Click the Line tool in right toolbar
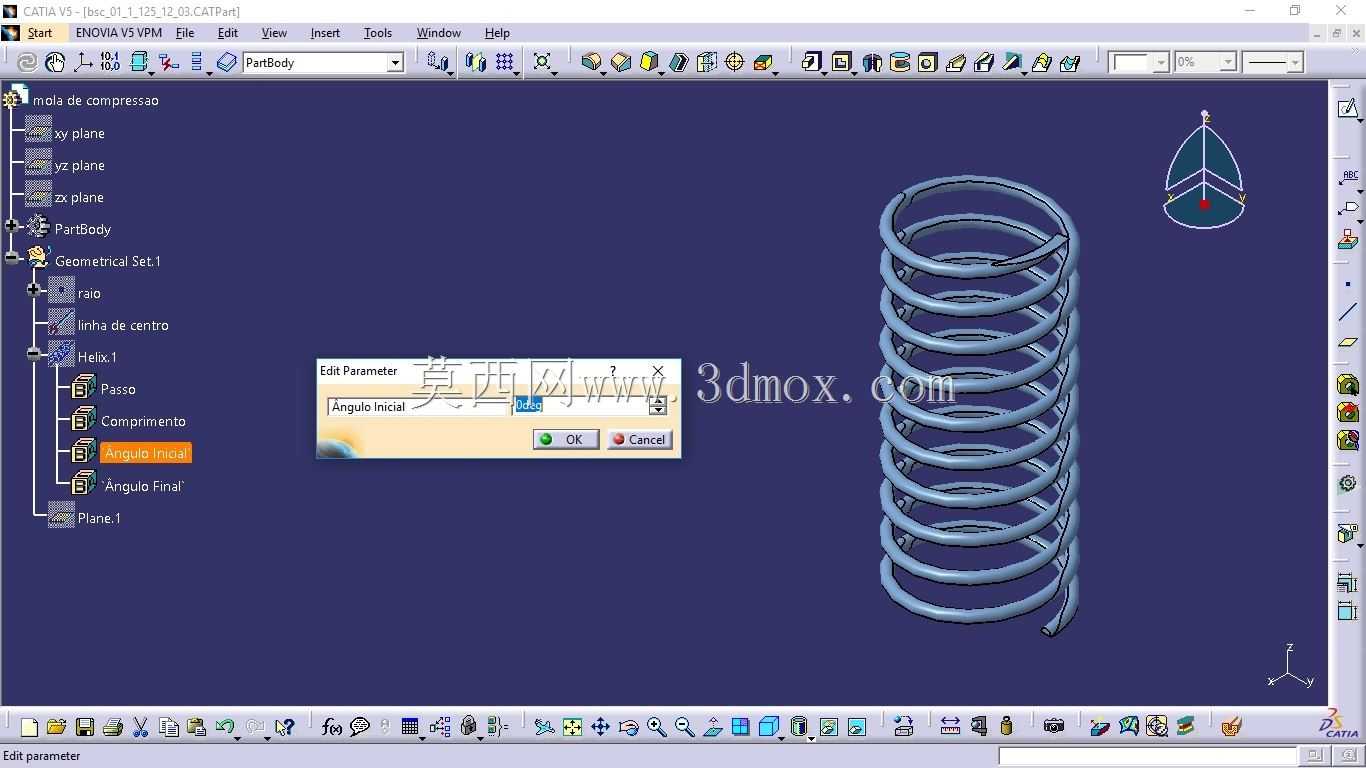This screenshot has height=768, width=1366. tap(1347, 313)
